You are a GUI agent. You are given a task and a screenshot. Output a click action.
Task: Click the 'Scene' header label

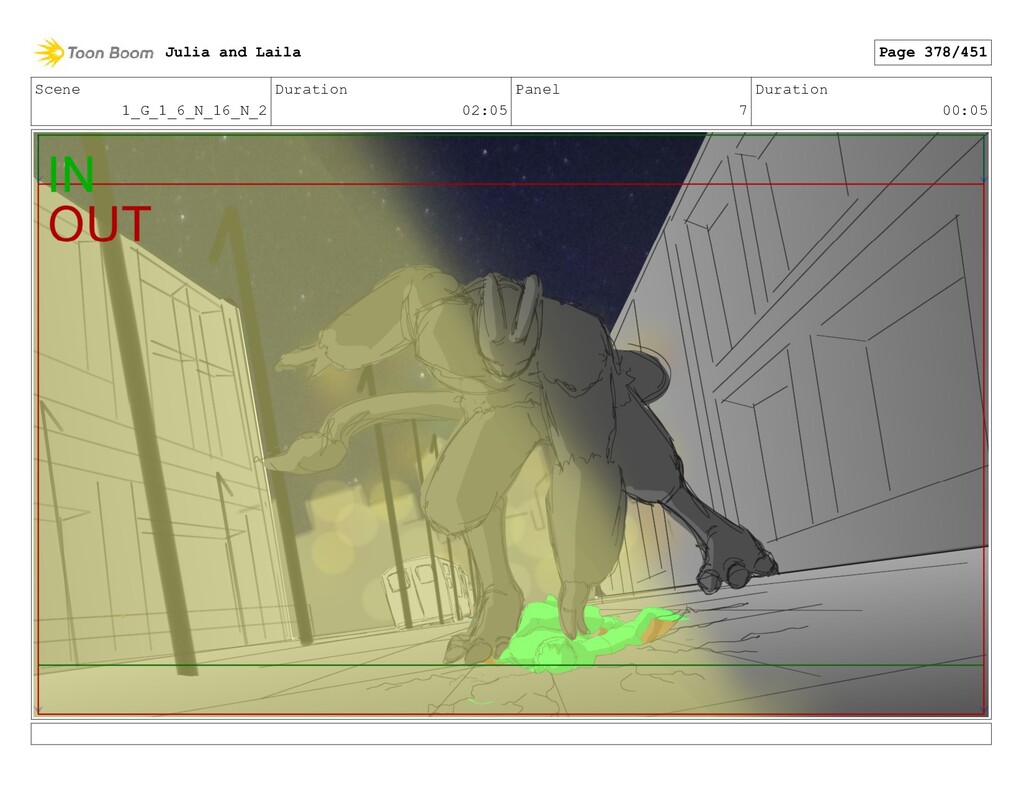[x=57, y=89]
